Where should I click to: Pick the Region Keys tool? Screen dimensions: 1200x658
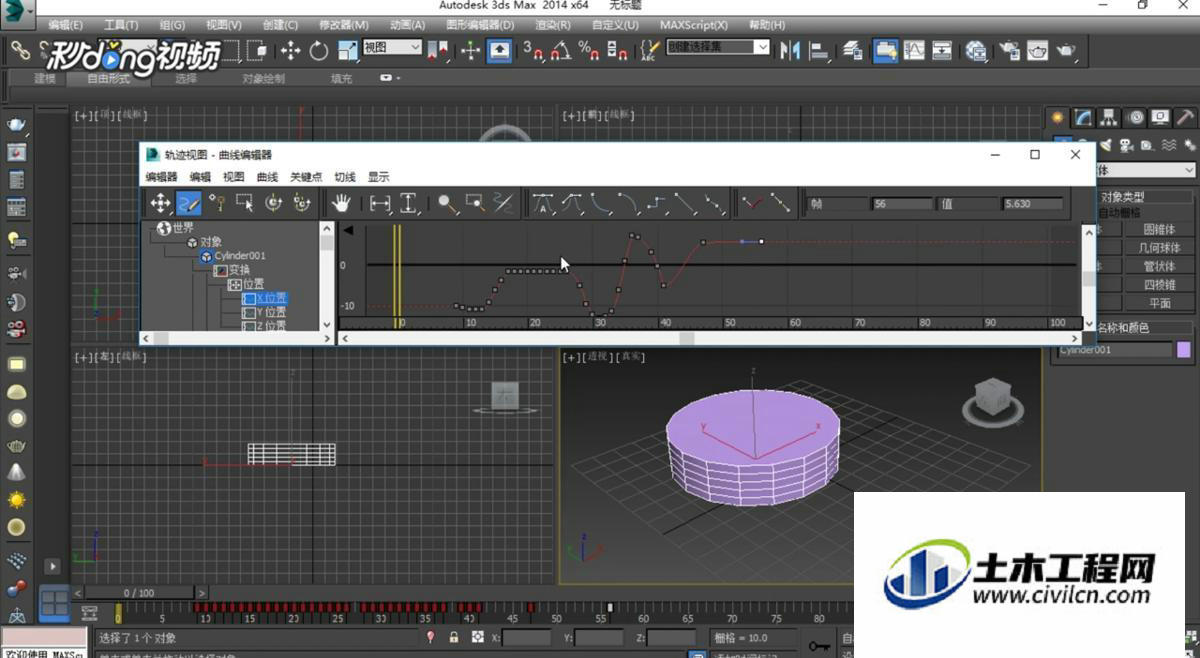(245, 203)
